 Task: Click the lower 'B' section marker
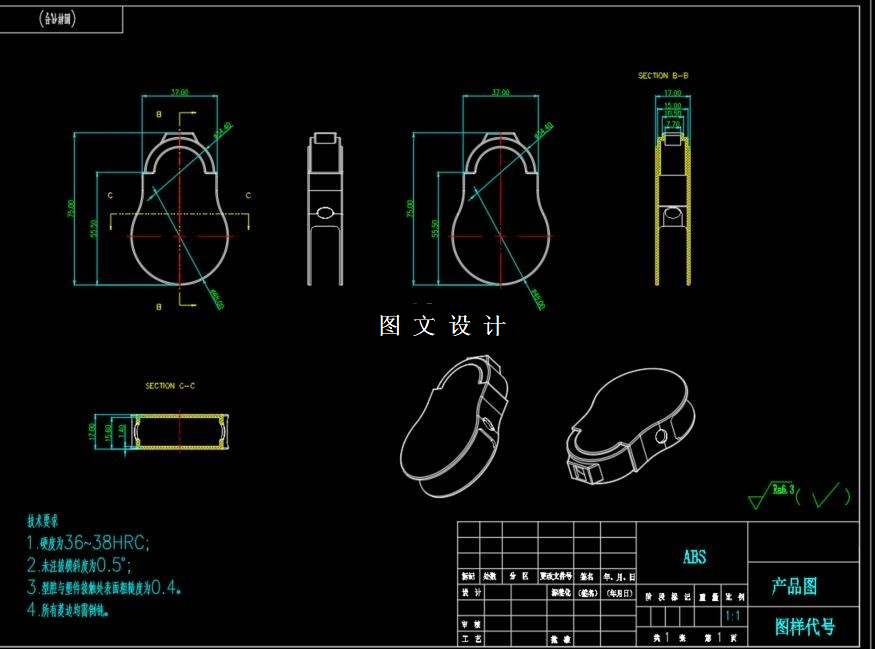(x=159, y=307)
